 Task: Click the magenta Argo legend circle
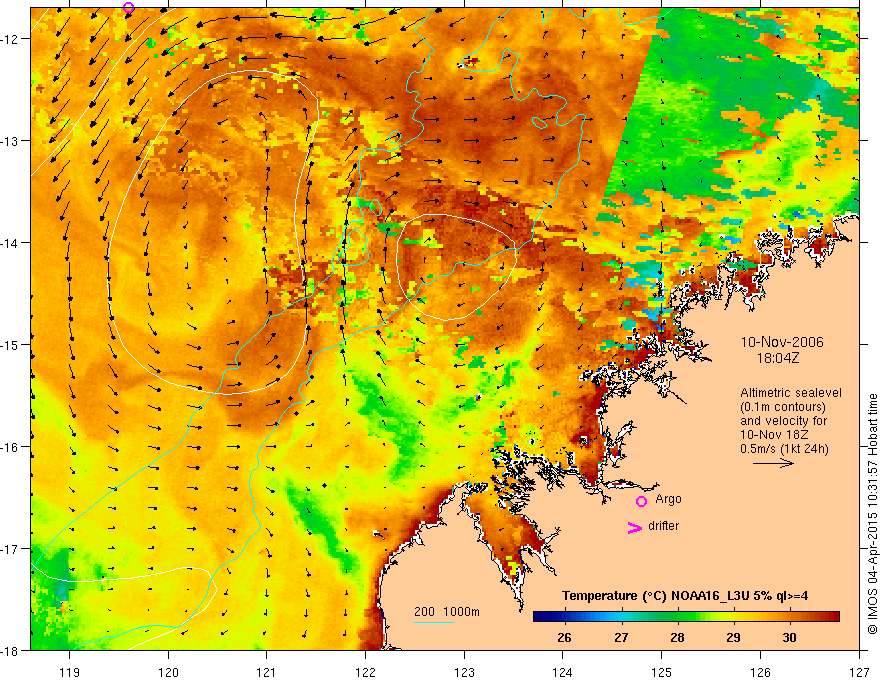[x=641, y=501]
